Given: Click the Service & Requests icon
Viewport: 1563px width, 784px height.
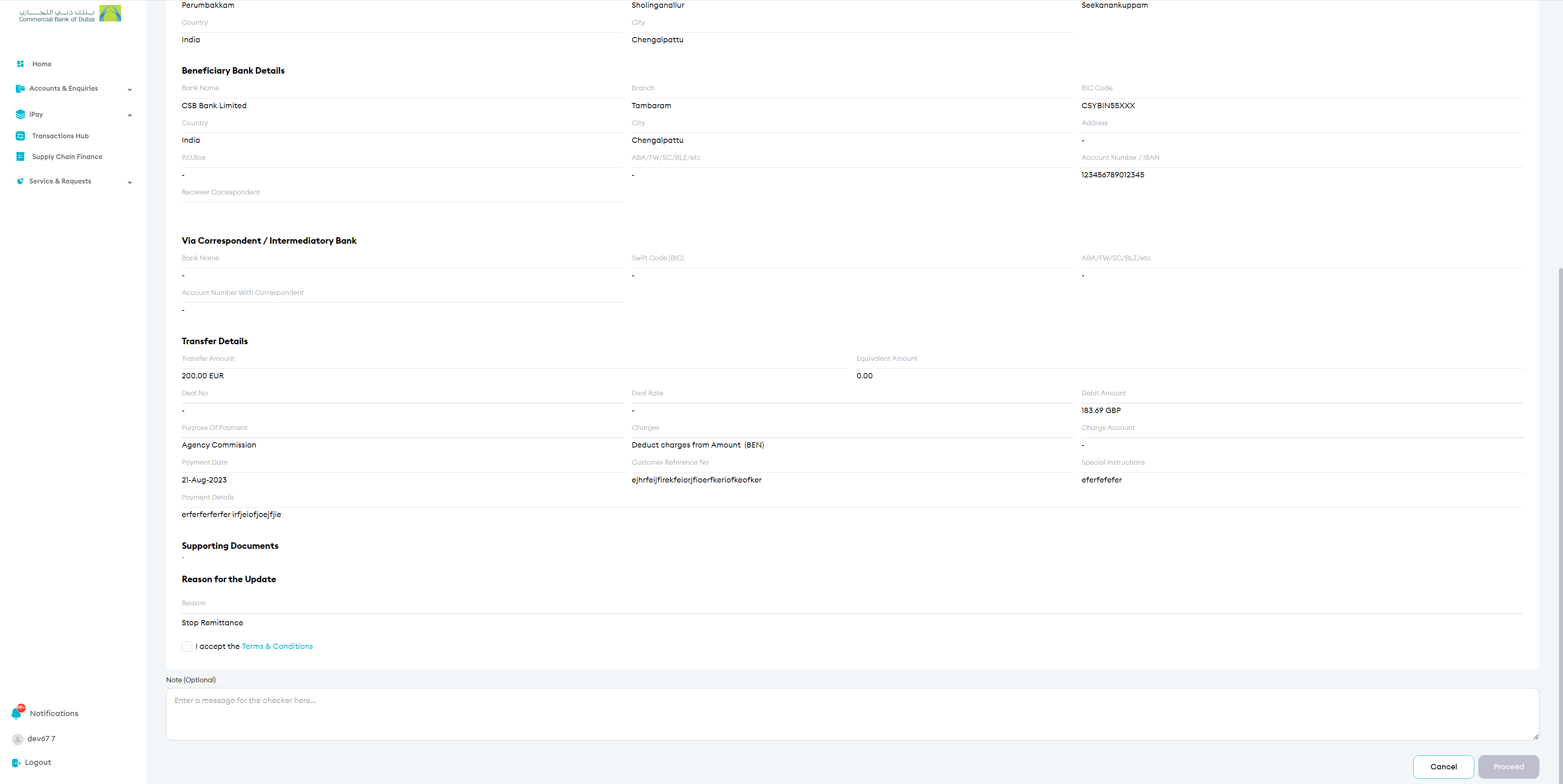Looking at the screenshot, I should 20,181.
